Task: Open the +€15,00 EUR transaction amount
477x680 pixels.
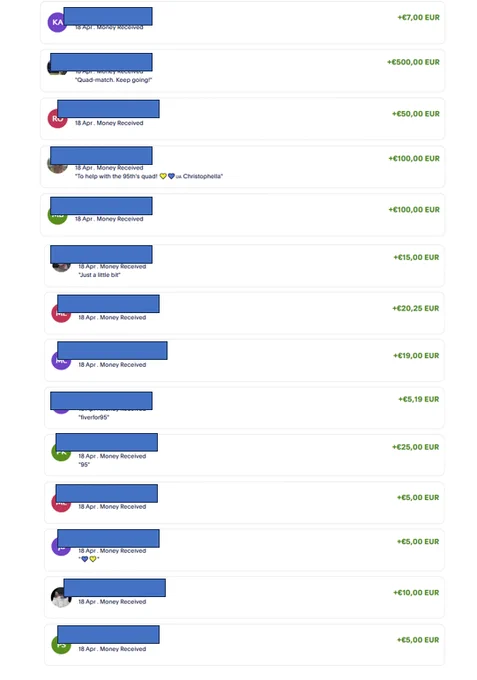Action: (x=416, y=257)
